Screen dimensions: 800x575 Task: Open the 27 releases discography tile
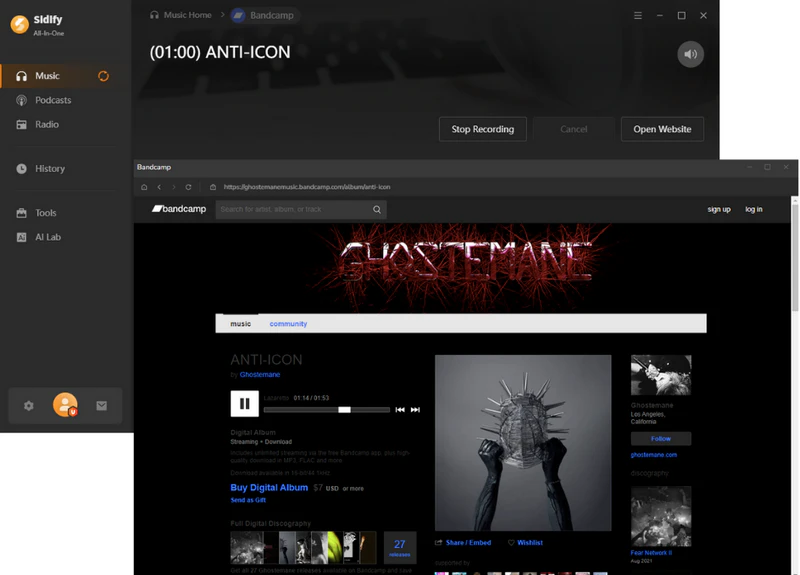[x=399, y=547]
